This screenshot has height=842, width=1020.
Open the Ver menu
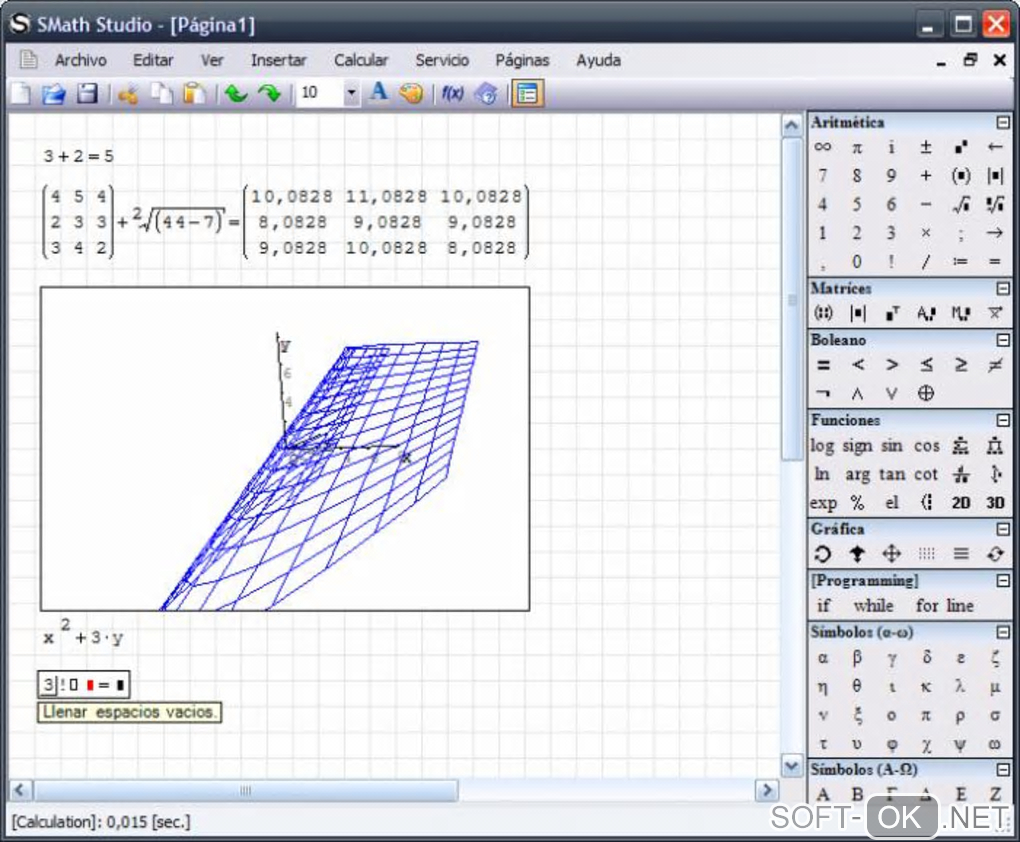(x=212, y=61)
